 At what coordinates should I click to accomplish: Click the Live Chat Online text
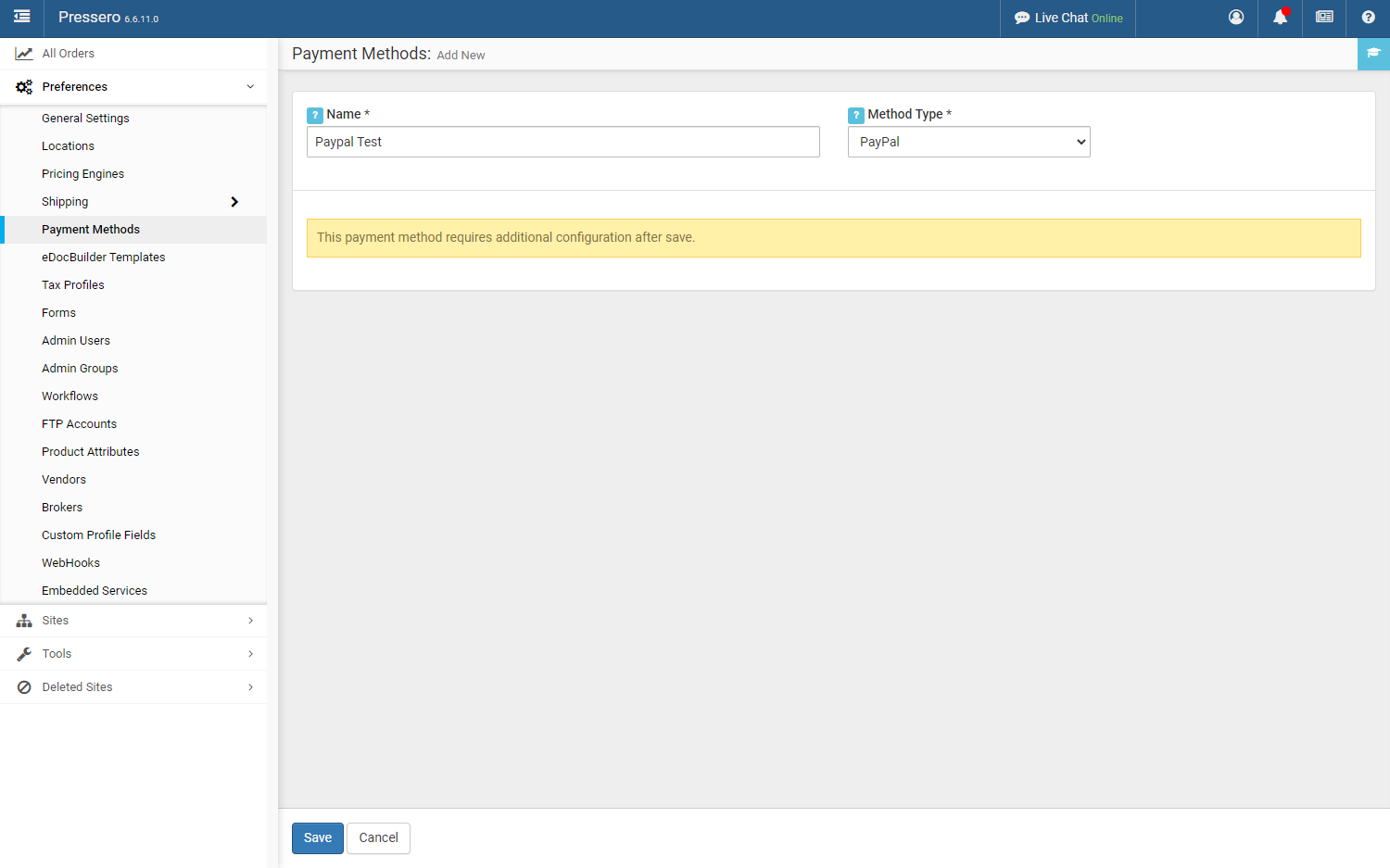(x=1079, y=18)
